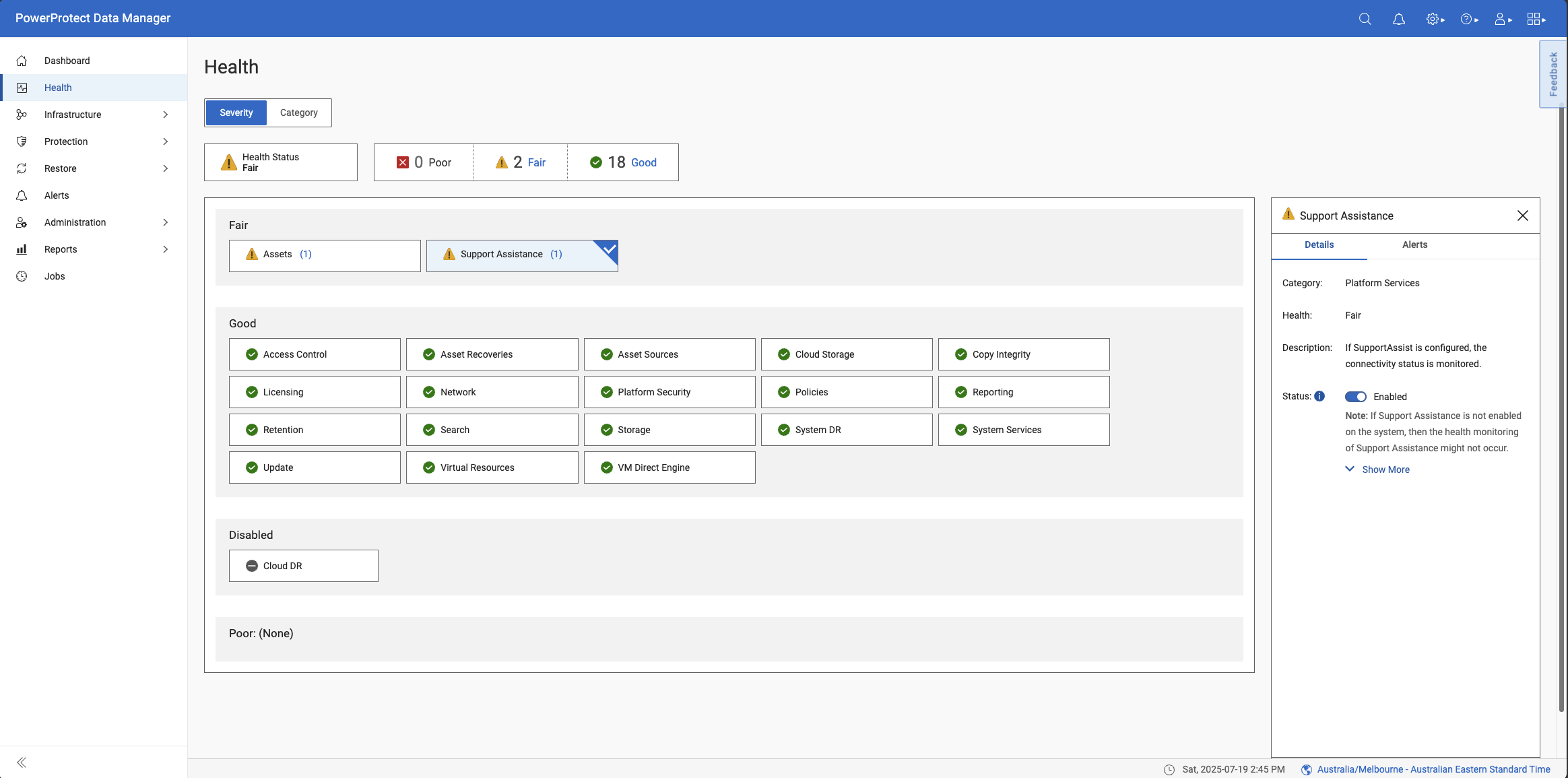Toggle the Support Assistance Enabled switch

tap(1355, 397)
